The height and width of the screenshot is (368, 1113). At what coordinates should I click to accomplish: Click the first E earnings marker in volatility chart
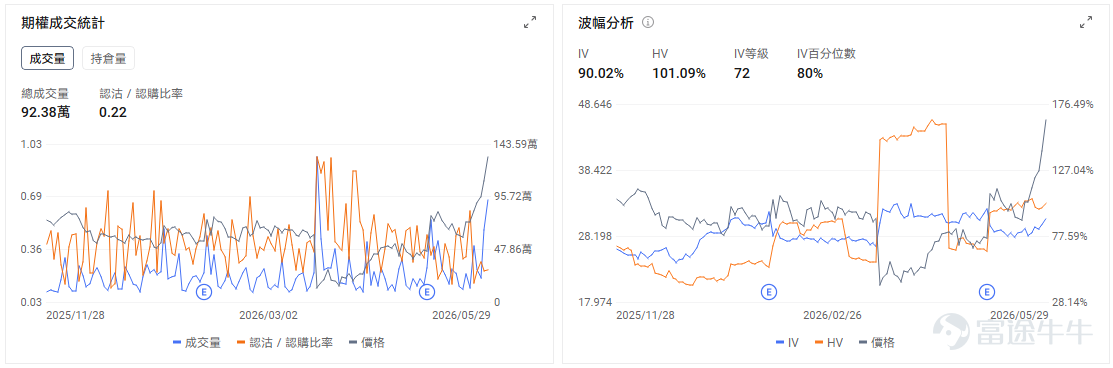(x=768, y=291)
